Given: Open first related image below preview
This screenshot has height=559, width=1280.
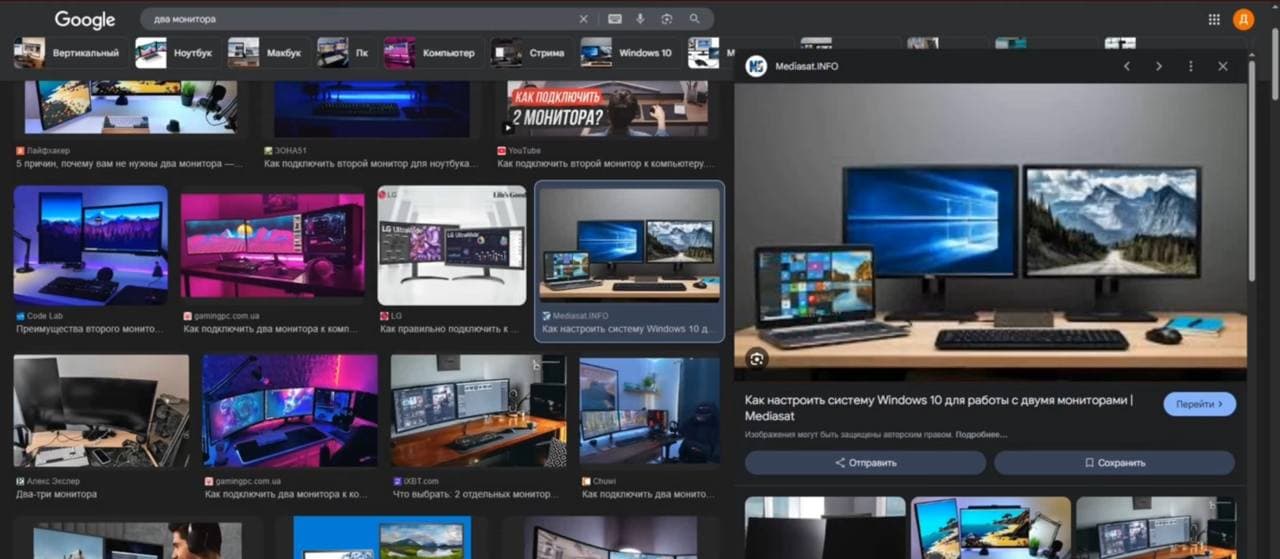Looking at the screenshot, I should 825,528.
